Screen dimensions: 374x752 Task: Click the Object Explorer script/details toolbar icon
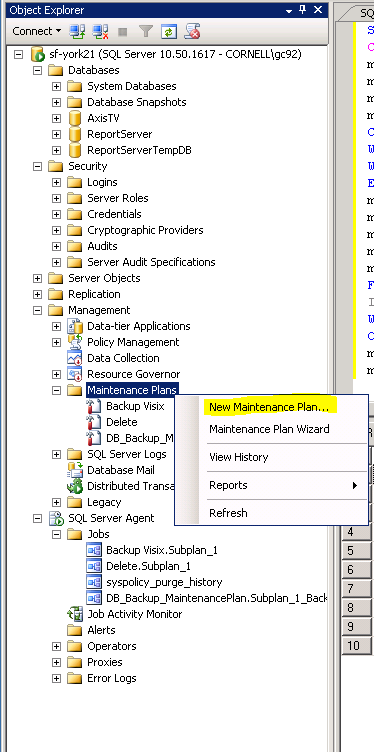coord(192,32)
